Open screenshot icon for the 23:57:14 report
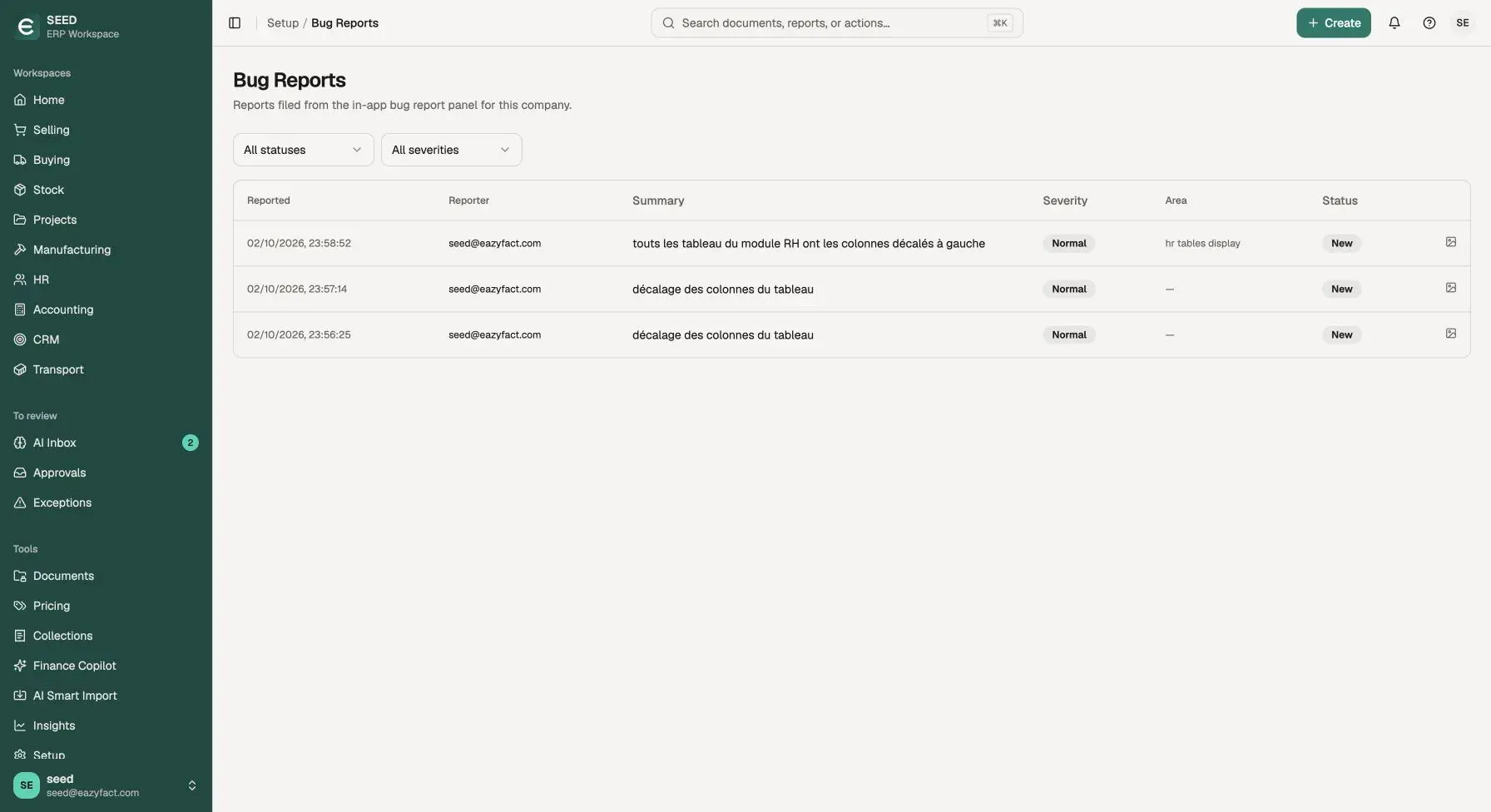Screen dimensions: 1491x812 (x=1451, y=288)
